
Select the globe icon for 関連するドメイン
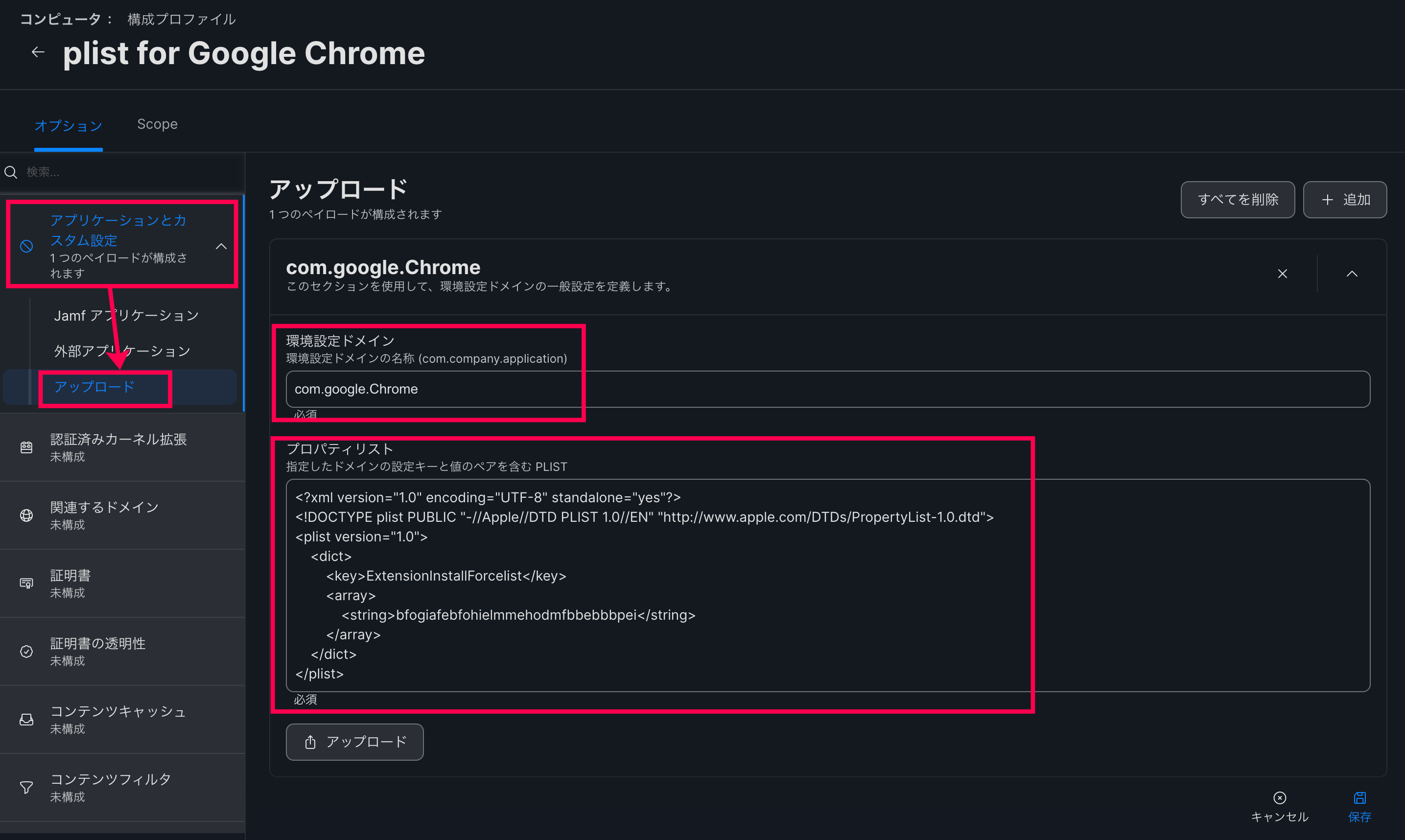coord(26,515)
